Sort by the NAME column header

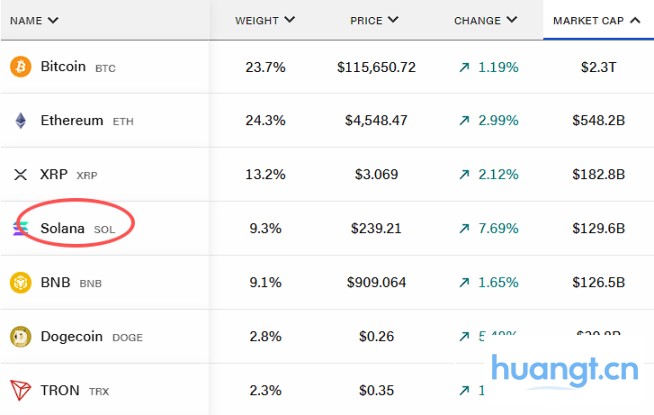click(x=34, y=20)
